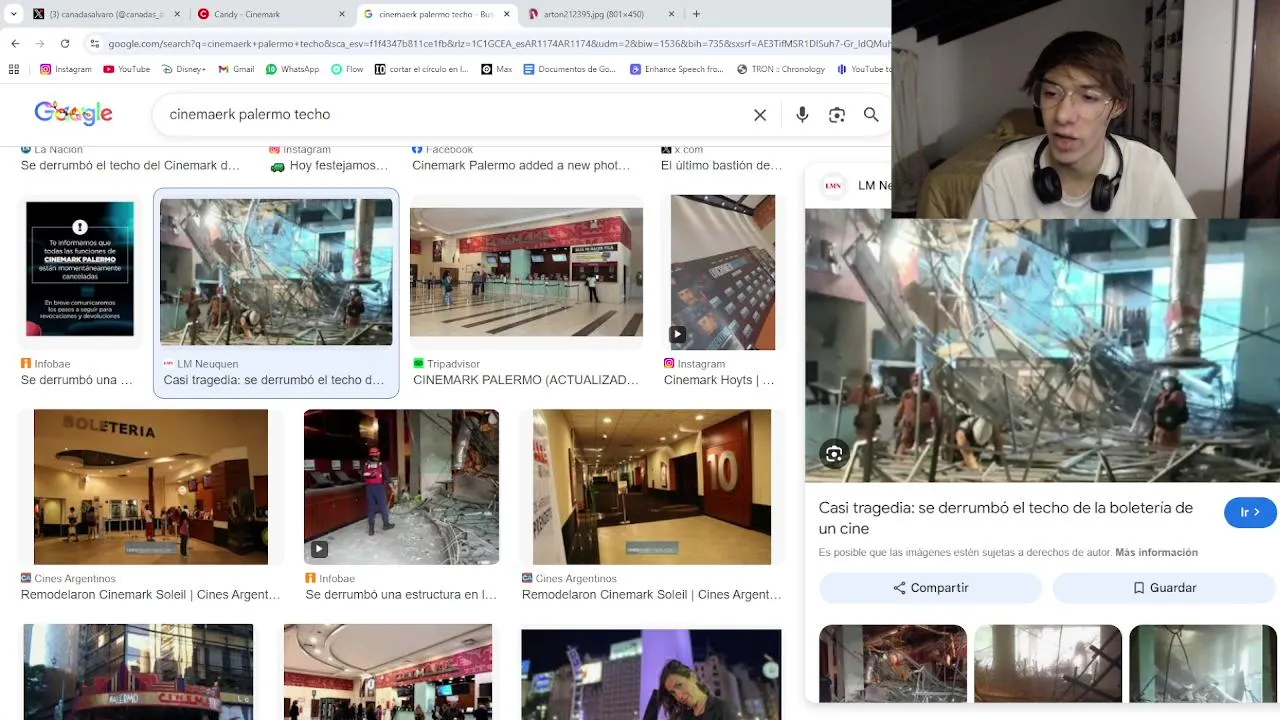The width and height of the screenshot is (1280, 720).
Task: Submit search with magnifier icon
Action: click(x=871, y=115)
